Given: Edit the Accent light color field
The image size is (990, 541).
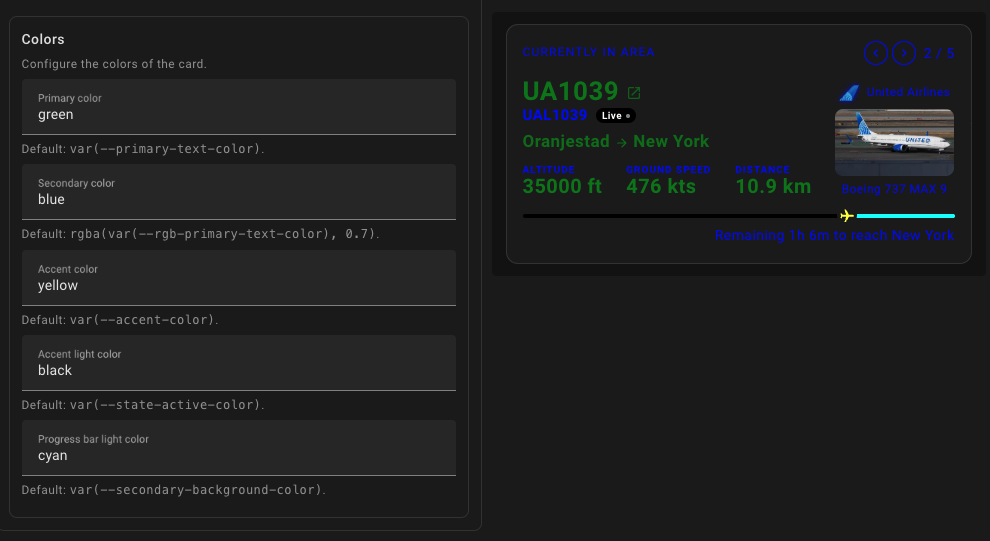Looking at the screenshot, I should point(239,363).
